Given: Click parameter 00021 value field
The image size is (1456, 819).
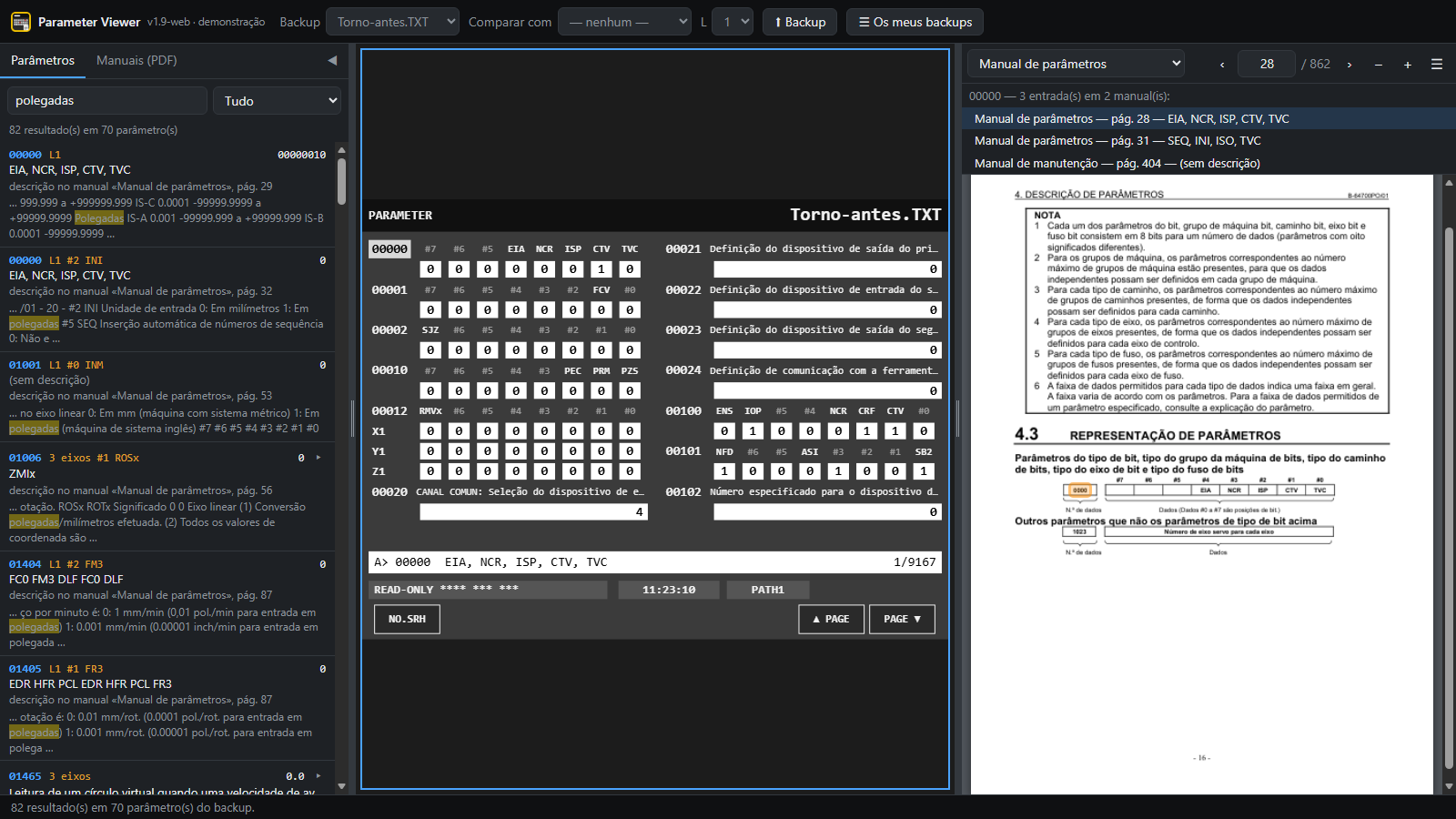Looking at the screenshot, I should [827, 269].
